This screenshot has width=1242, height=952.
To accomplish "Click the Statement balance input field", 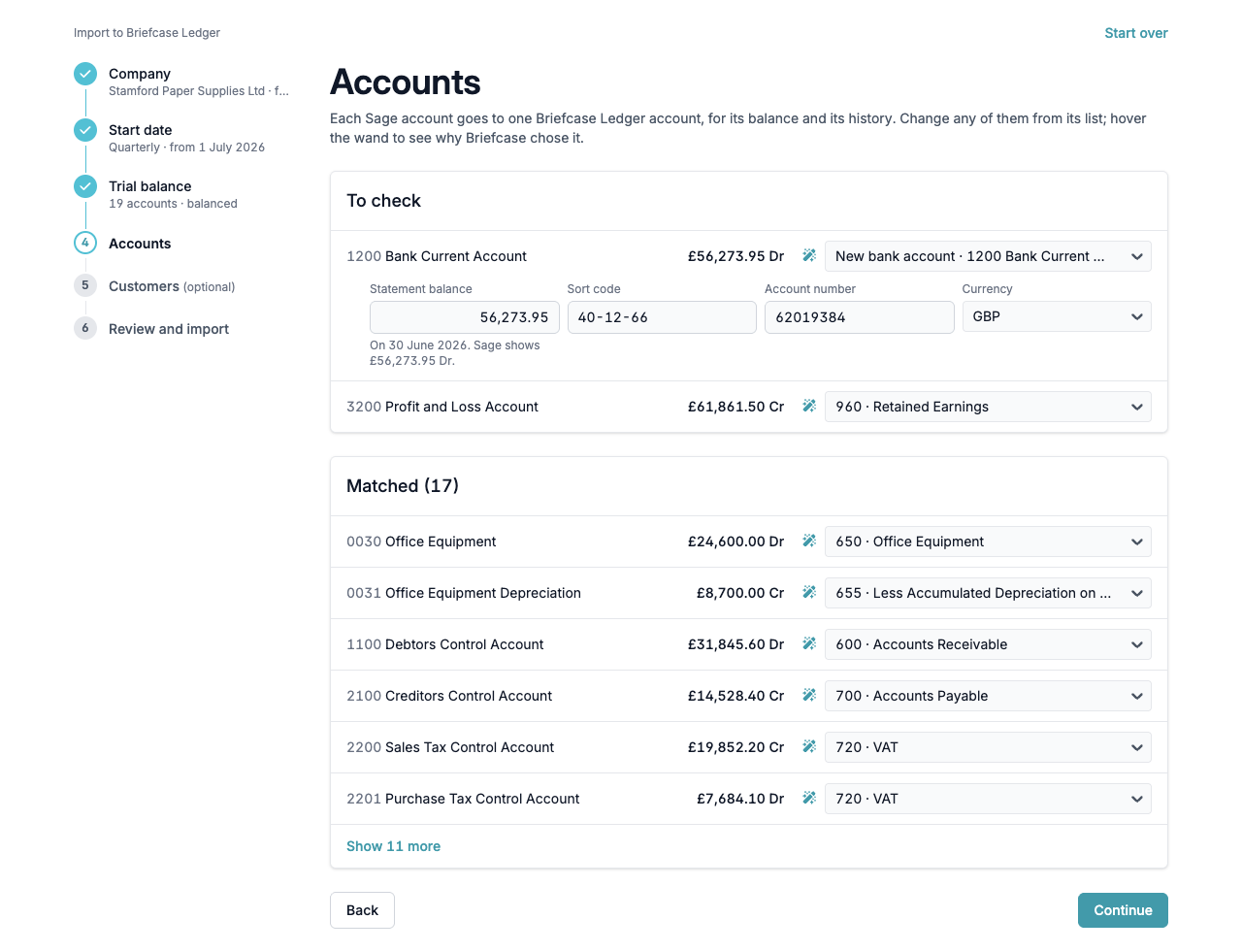I will (465, 317).
